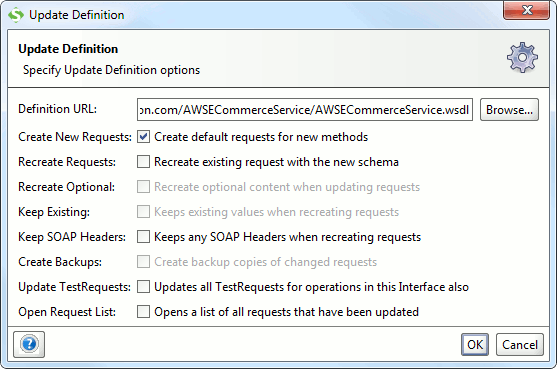Click the Update TestRequests: label
The image size is (557, 369).
pyautogui.click(x=75, y=287)
